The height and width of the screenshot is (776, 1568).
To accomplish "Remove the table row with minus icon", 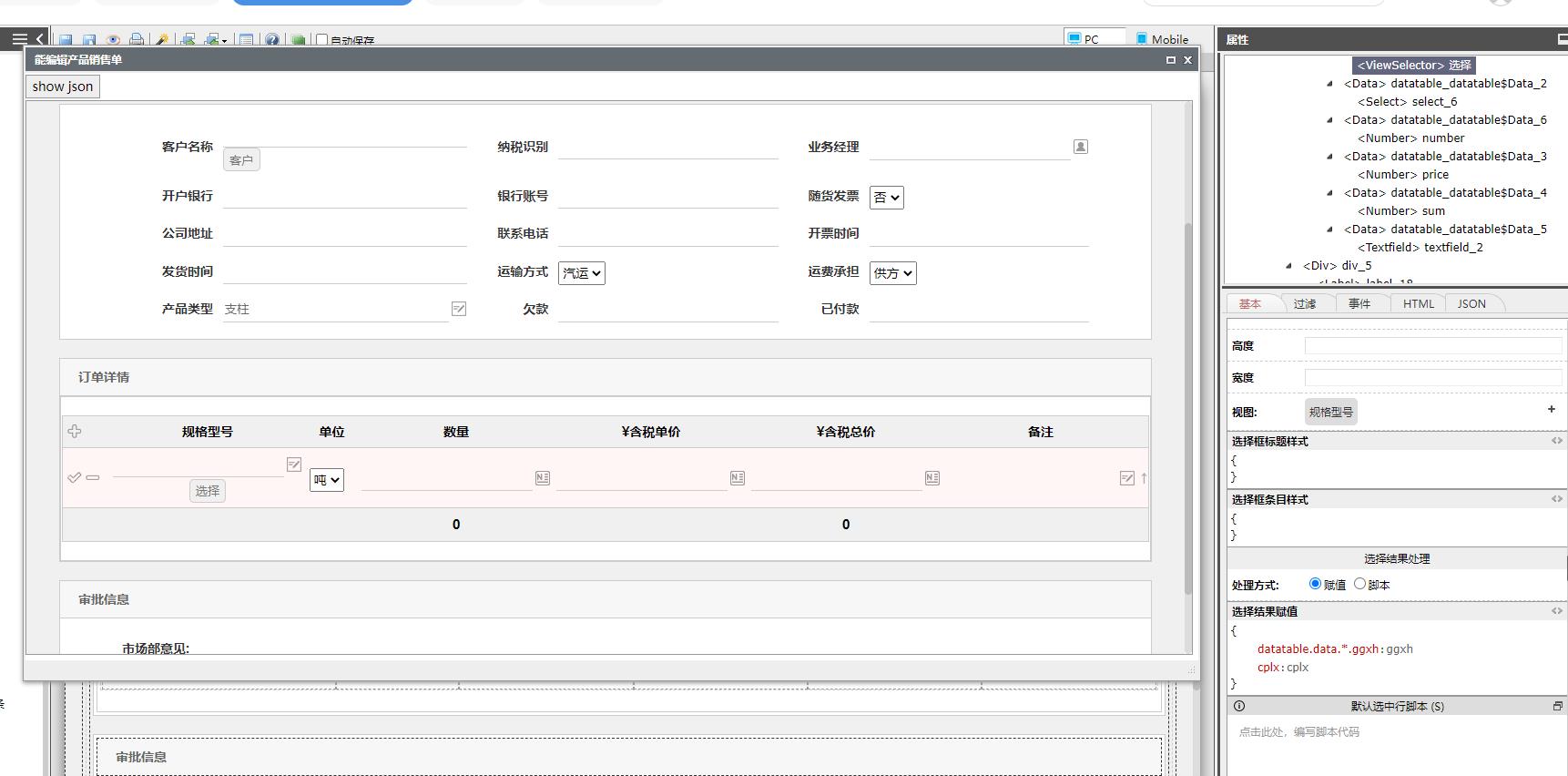I will tap(93, 477).
